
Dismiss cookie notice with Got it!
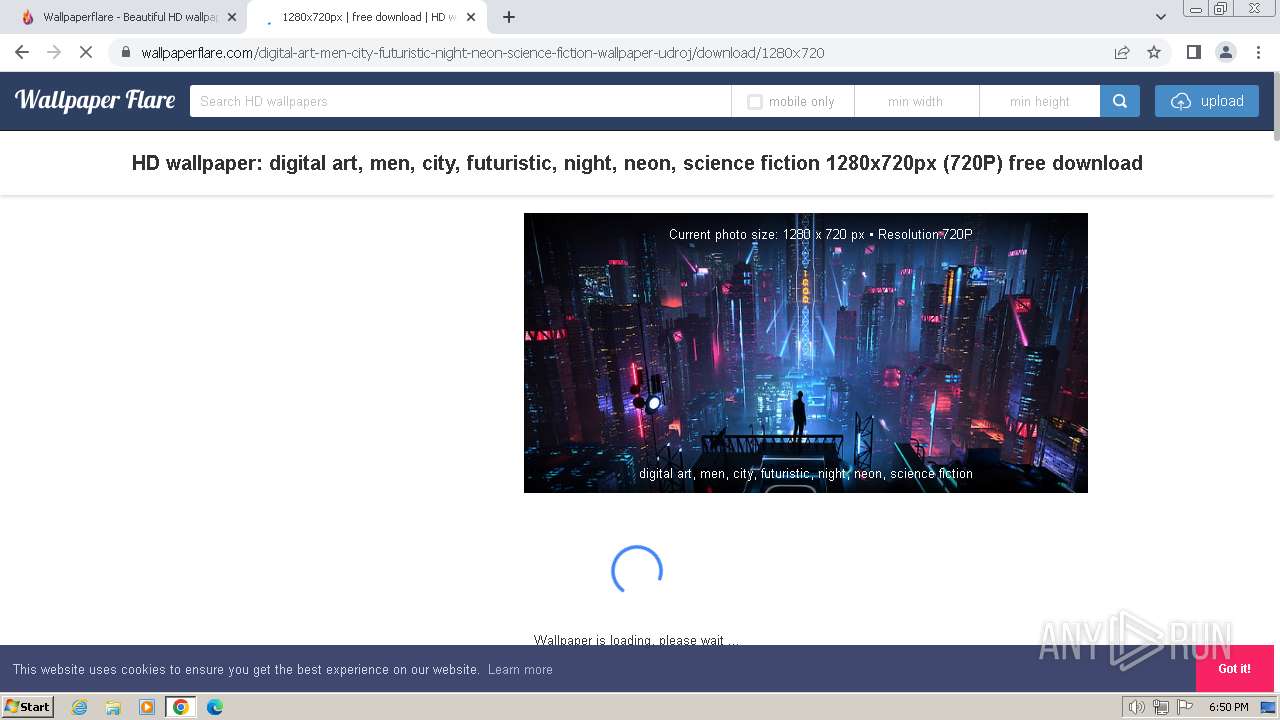(1234, 668)
